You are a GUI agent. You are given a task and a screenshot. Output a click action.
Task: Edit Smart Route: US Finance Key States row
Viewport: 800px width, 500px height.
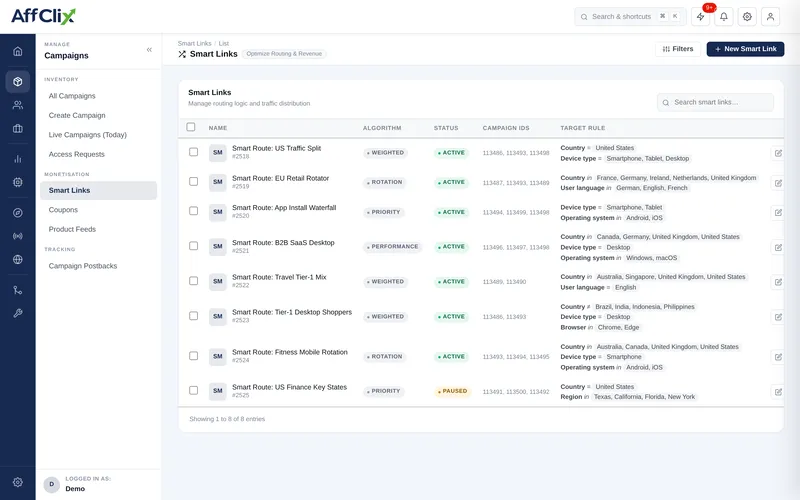778,392
